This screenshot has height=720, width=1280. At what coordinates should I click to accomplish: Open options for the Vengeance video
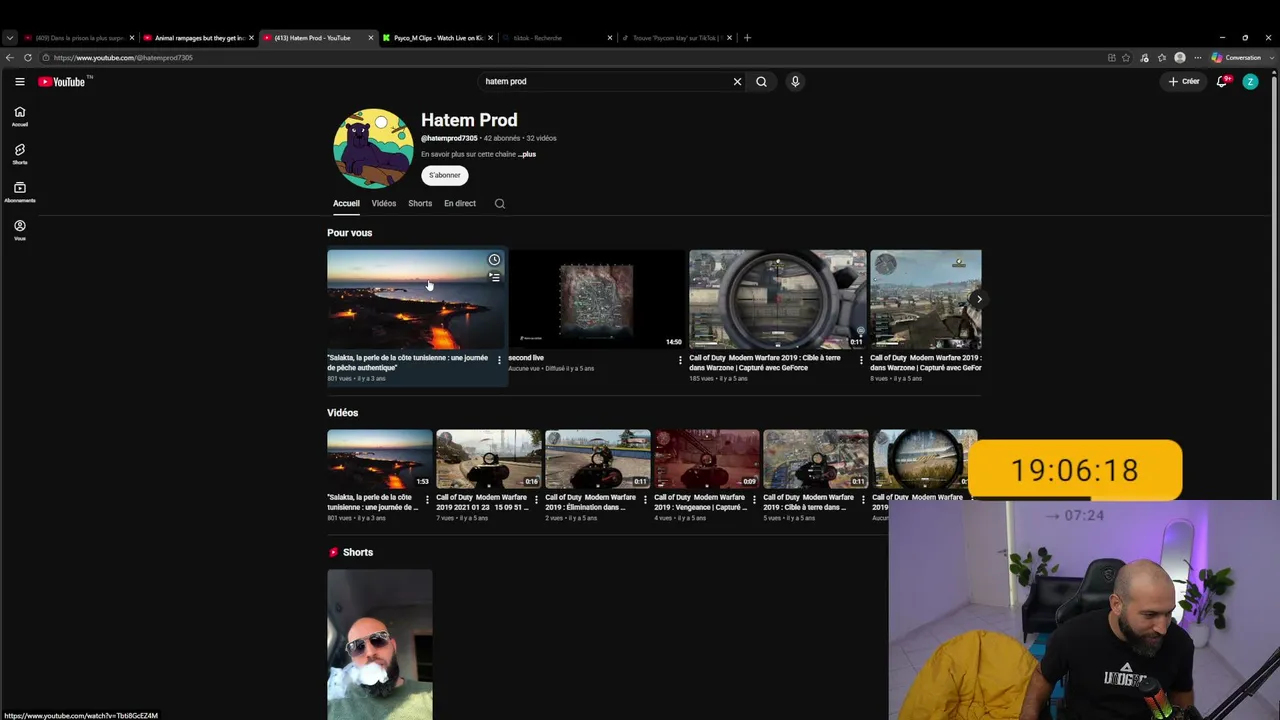click(754, 500)
